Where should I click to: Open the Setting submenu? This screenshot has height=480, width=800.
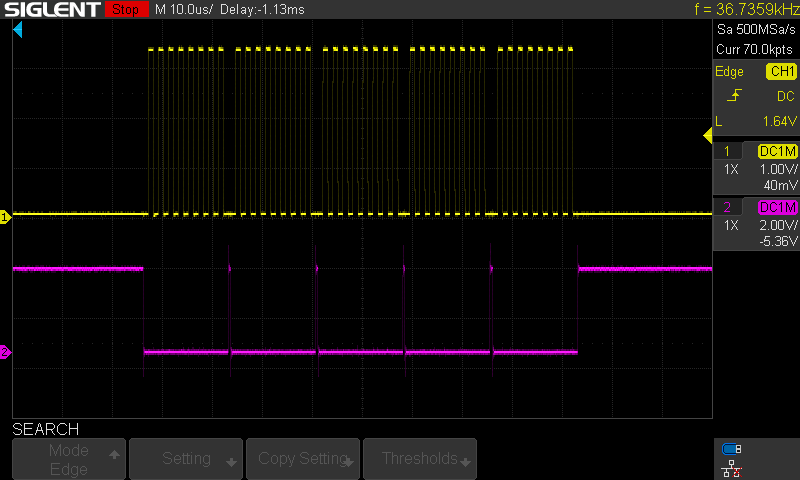(186, 459)
